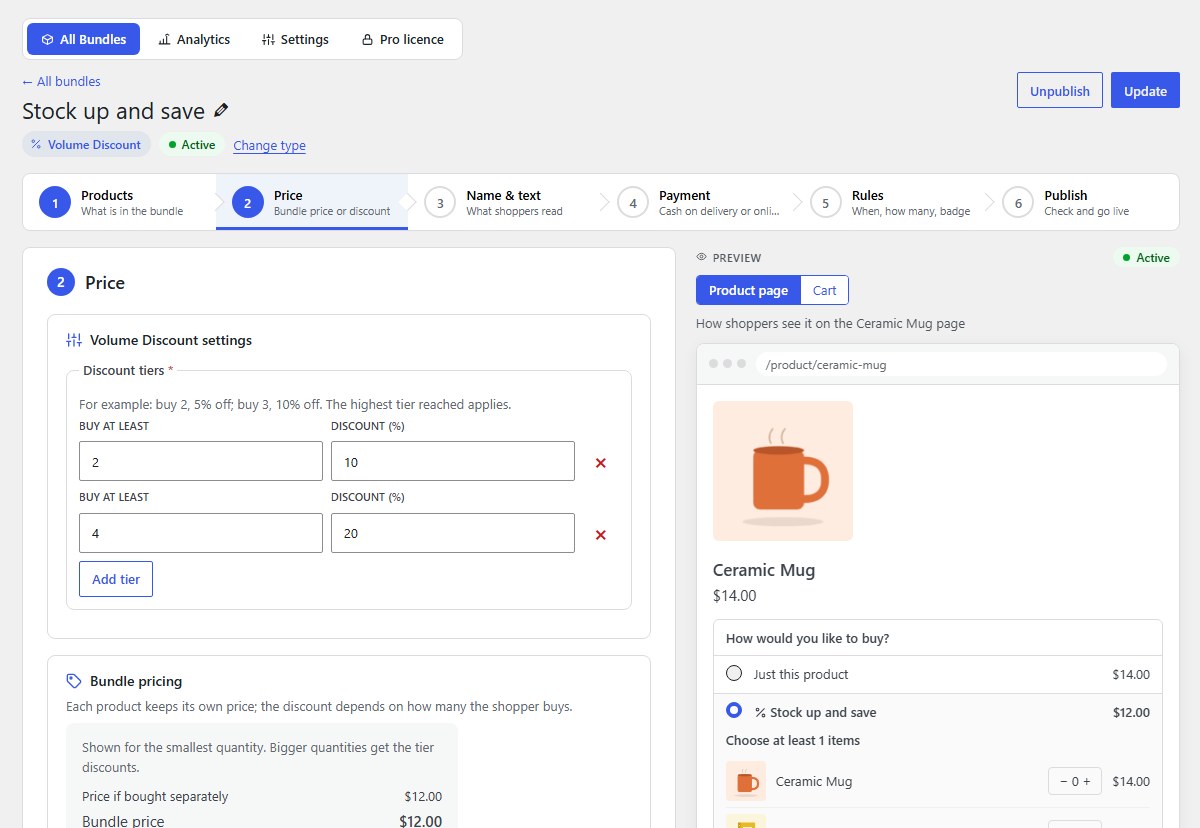Click the 'How would you like to buy?' heading
The height and width of the screenshot is (828, 1200).
(808, 638)
